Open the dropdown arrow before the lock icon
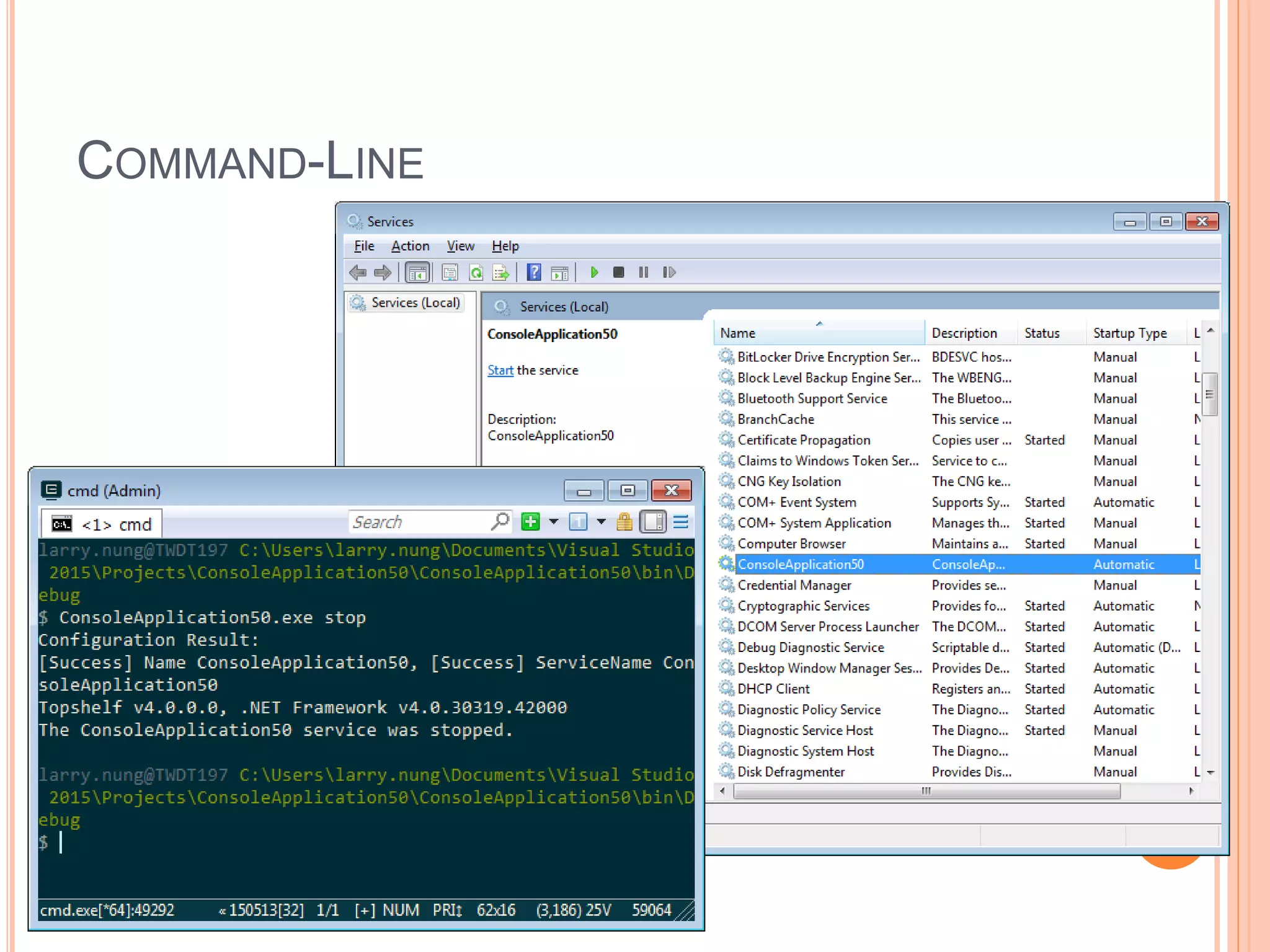The height and width of the screenshot is (952, 1270). [x=601, y=522]
